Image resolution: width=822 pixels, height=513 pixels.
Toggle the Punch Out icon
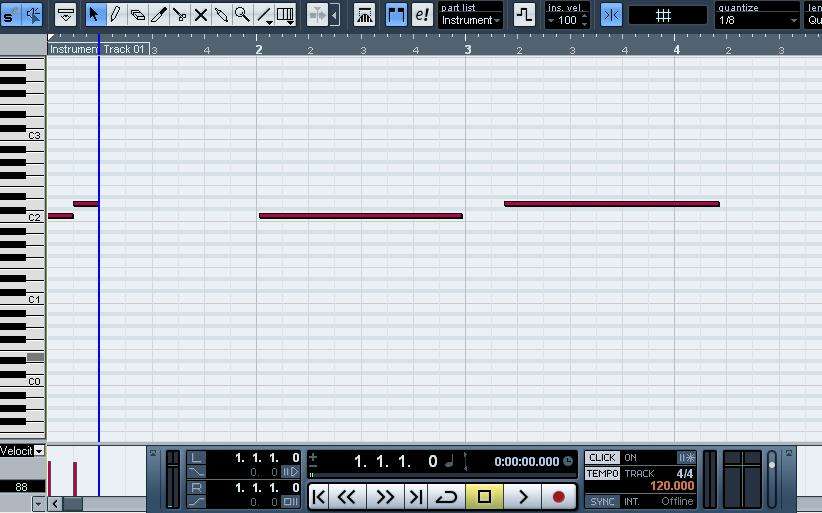[x=196, y=502]
